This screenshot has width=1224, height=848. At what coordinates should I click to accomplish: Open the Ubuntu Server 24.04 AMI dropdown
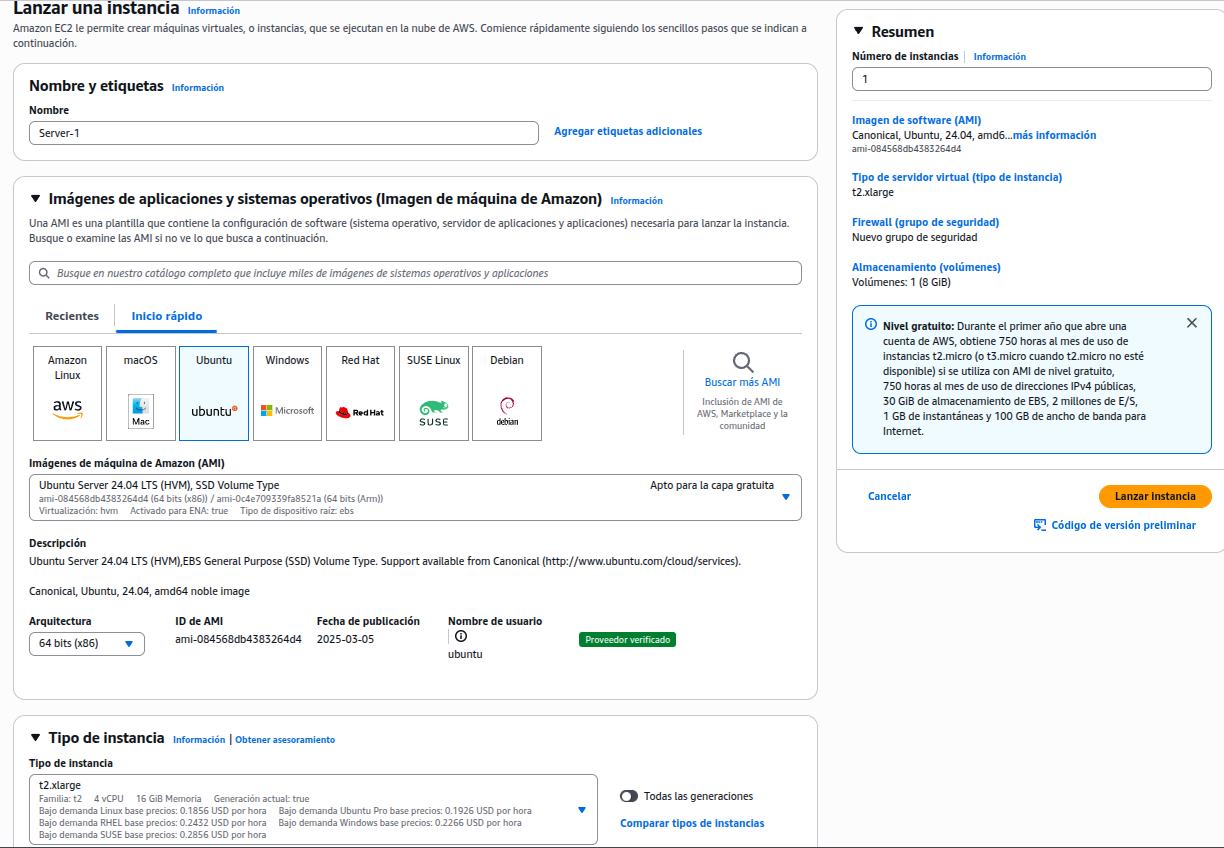tap(785, 497)
